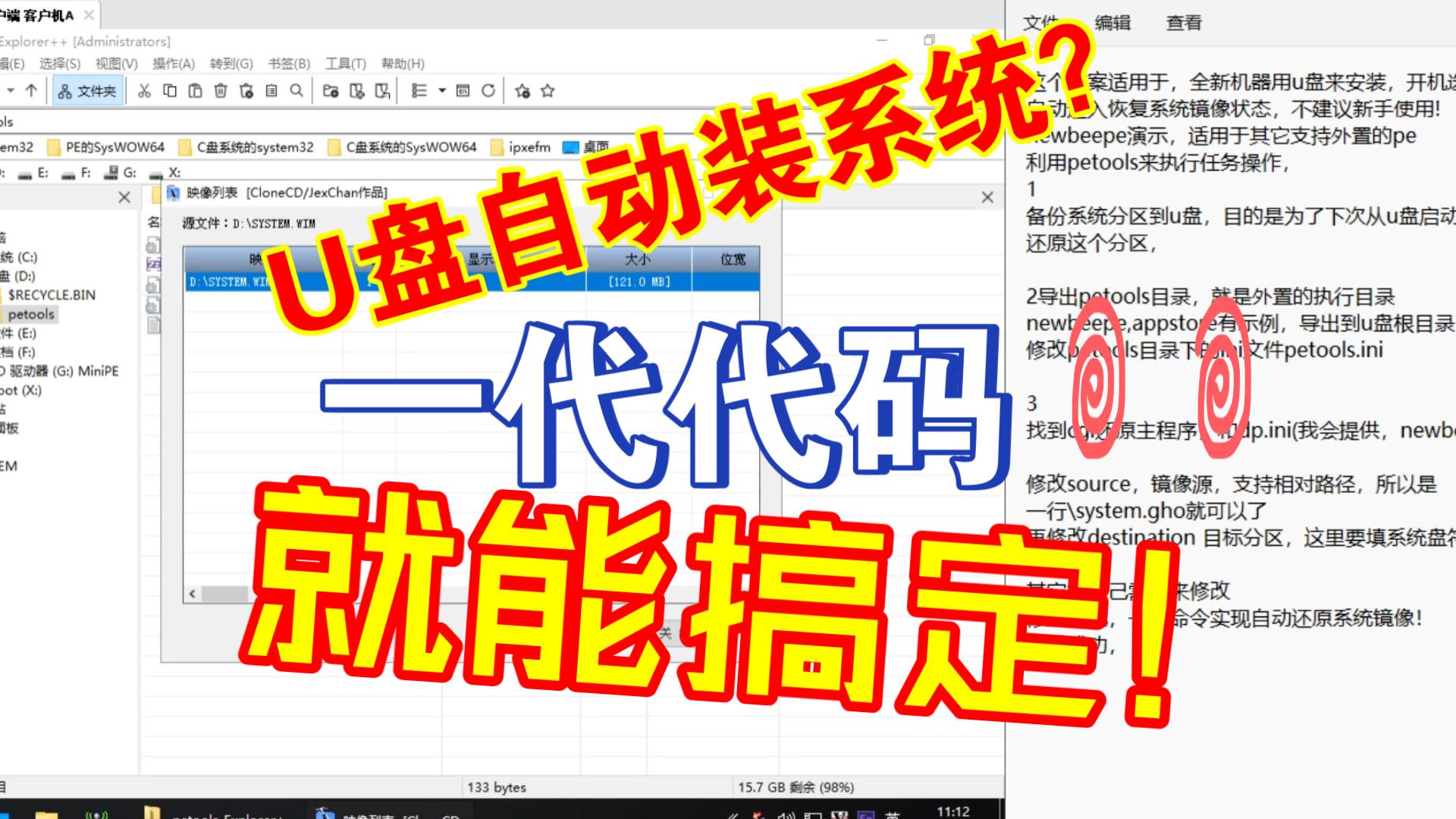Image resolution: width=1456 pixels, height=819 pixels.
Task: Open the 视图(V) menu
Action: pyautogui.click(x=116, y=64)
